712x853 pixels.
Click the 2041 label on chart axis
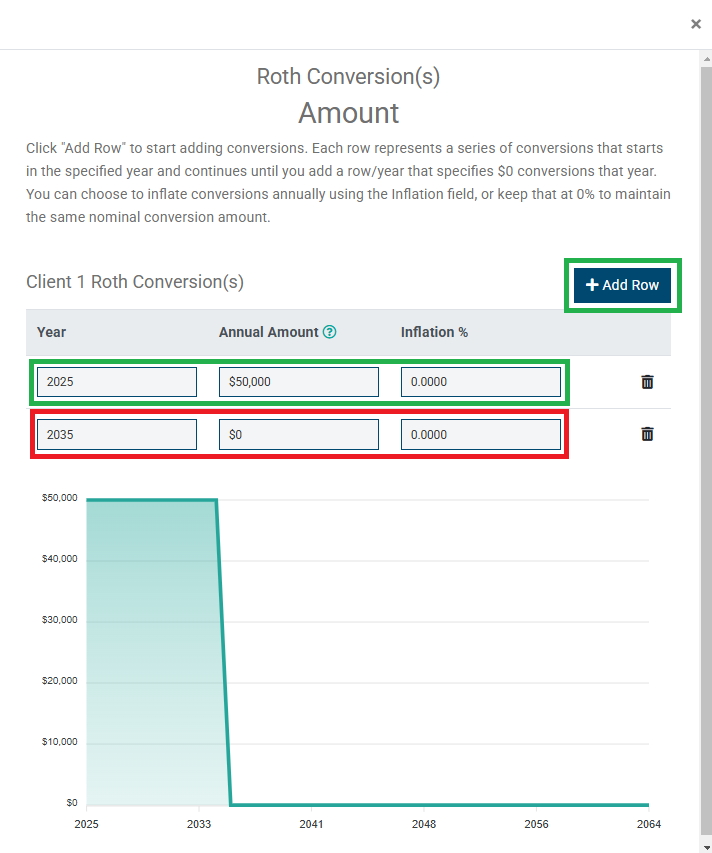312,825
